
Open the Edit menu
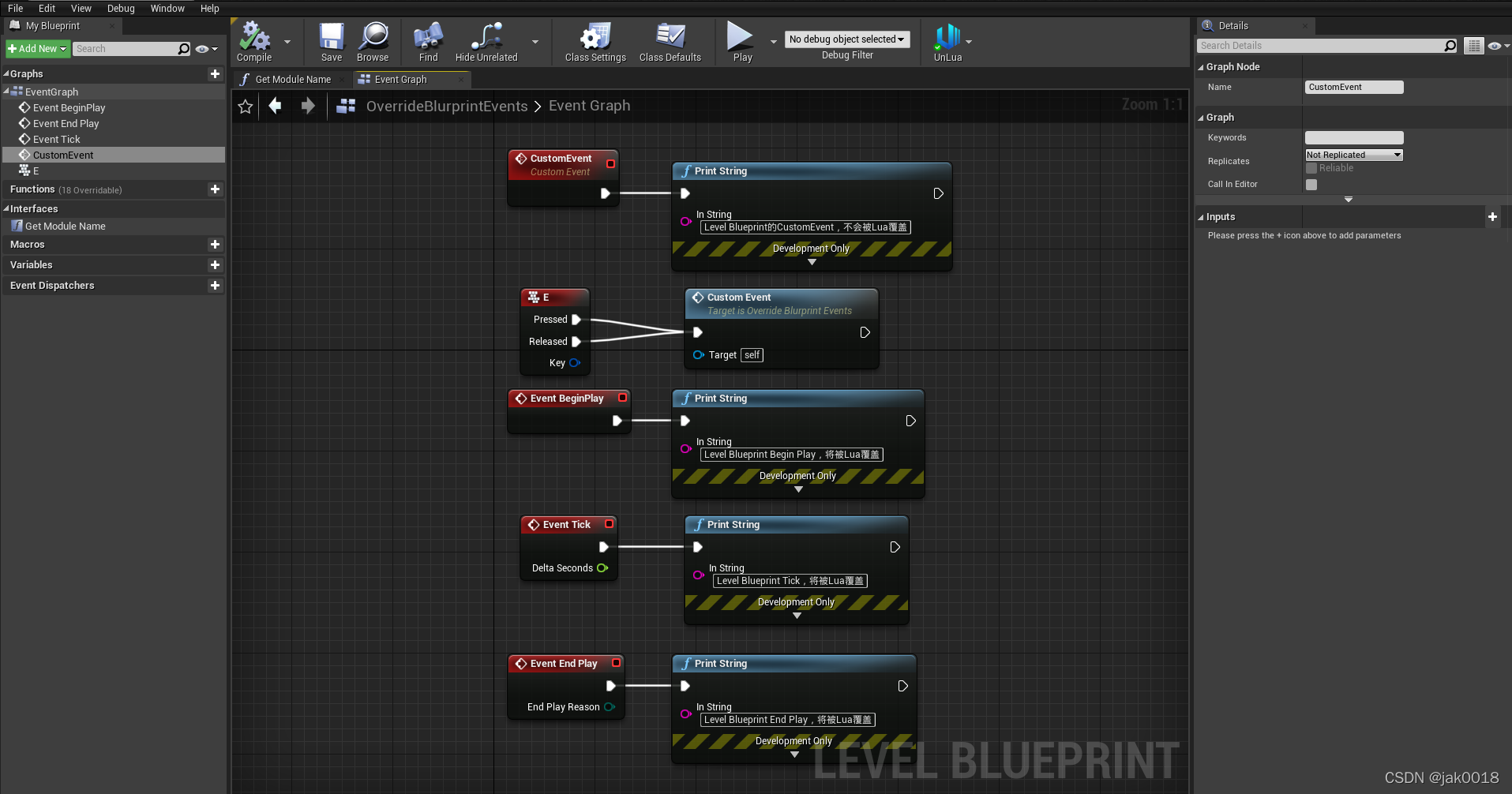47,8
